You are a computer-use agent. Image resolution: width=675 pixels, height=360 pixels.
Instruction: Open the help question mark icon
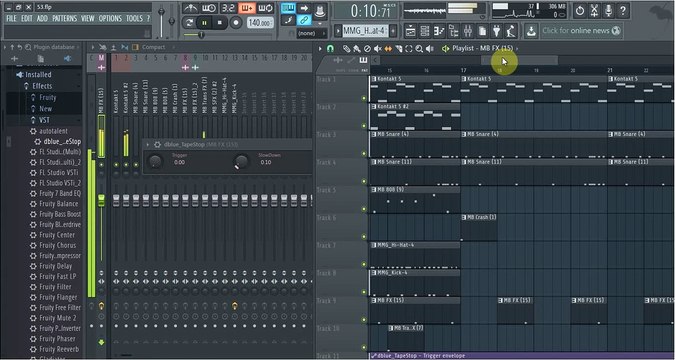[622, 10]
